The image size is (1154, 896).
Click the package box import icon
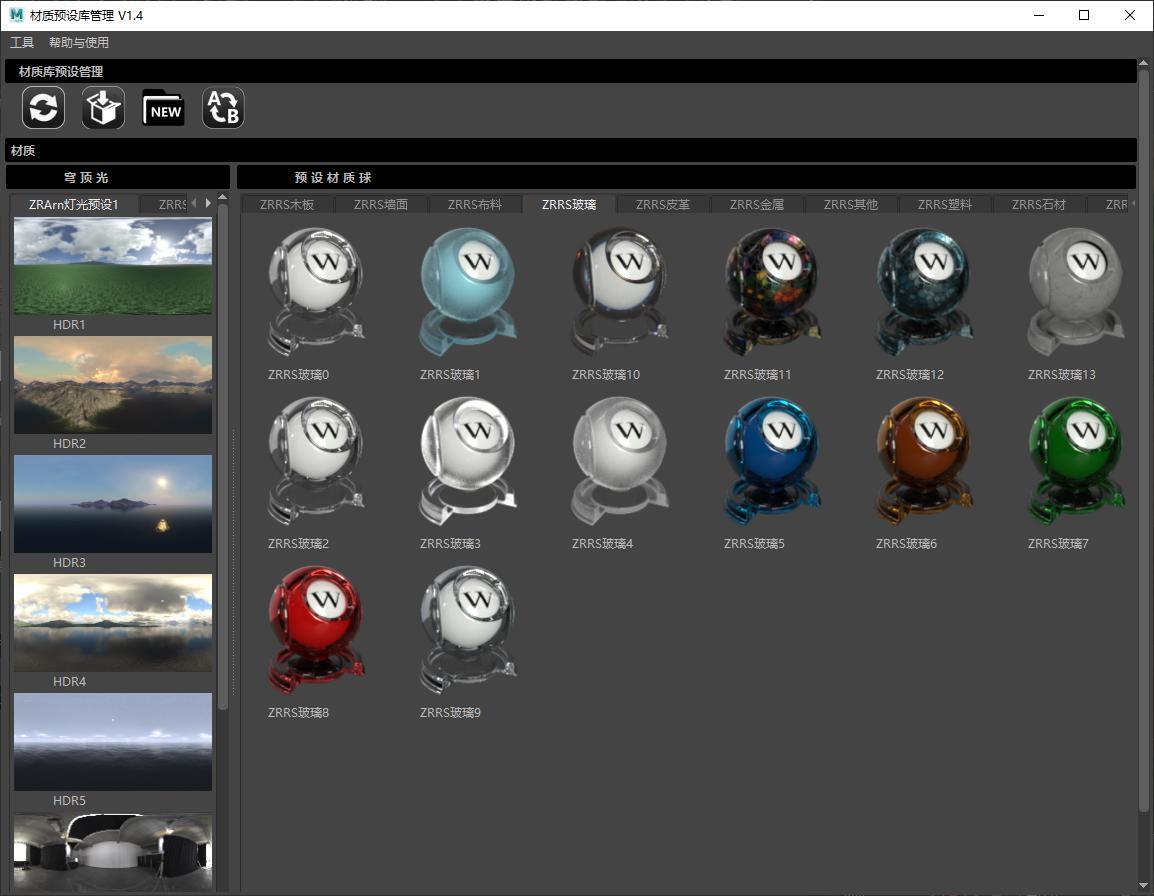point(103,108)
